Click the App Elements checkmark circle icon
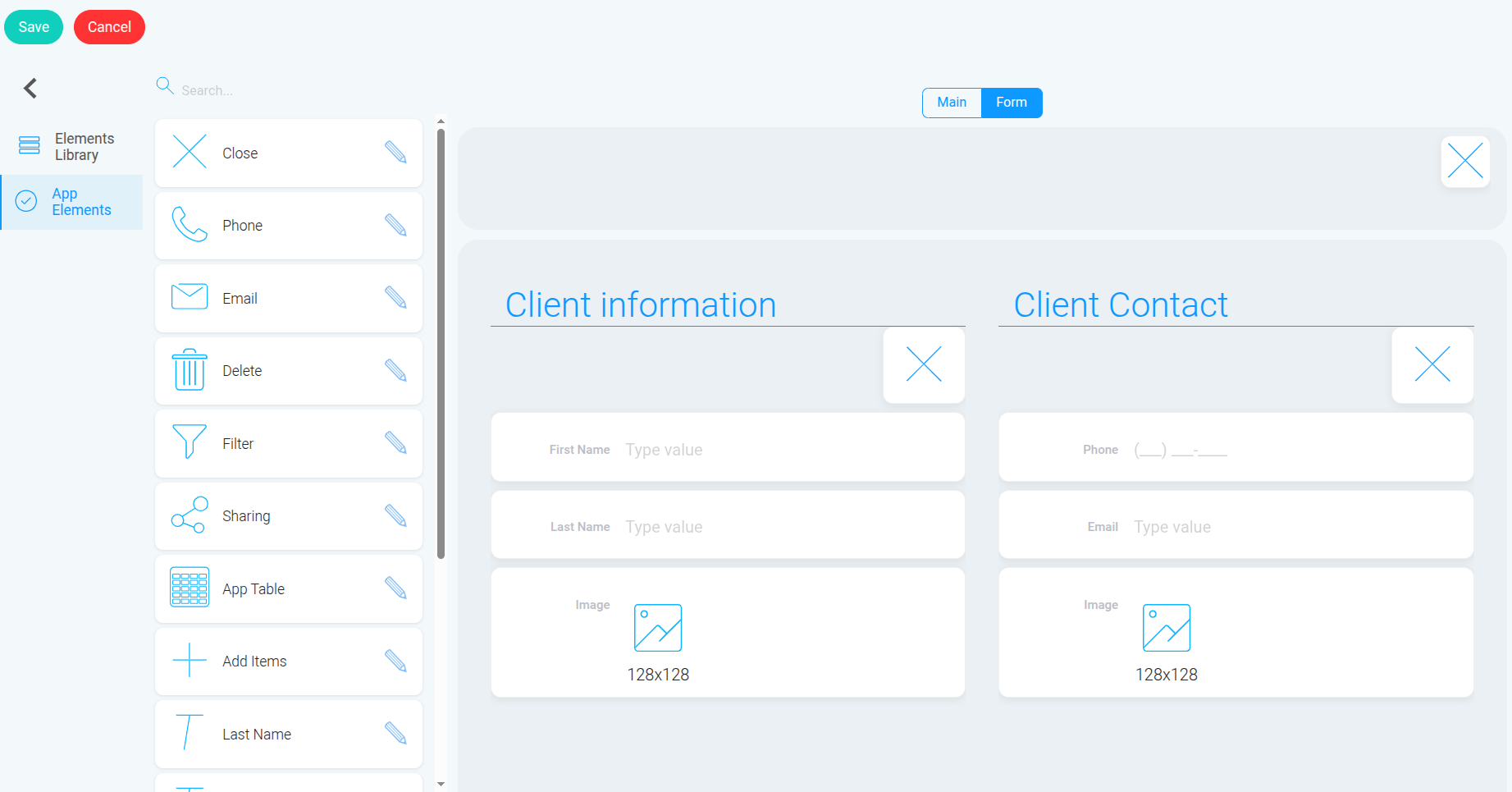The width and height of the screenshot is (1512, 792). tap(26, 201)
